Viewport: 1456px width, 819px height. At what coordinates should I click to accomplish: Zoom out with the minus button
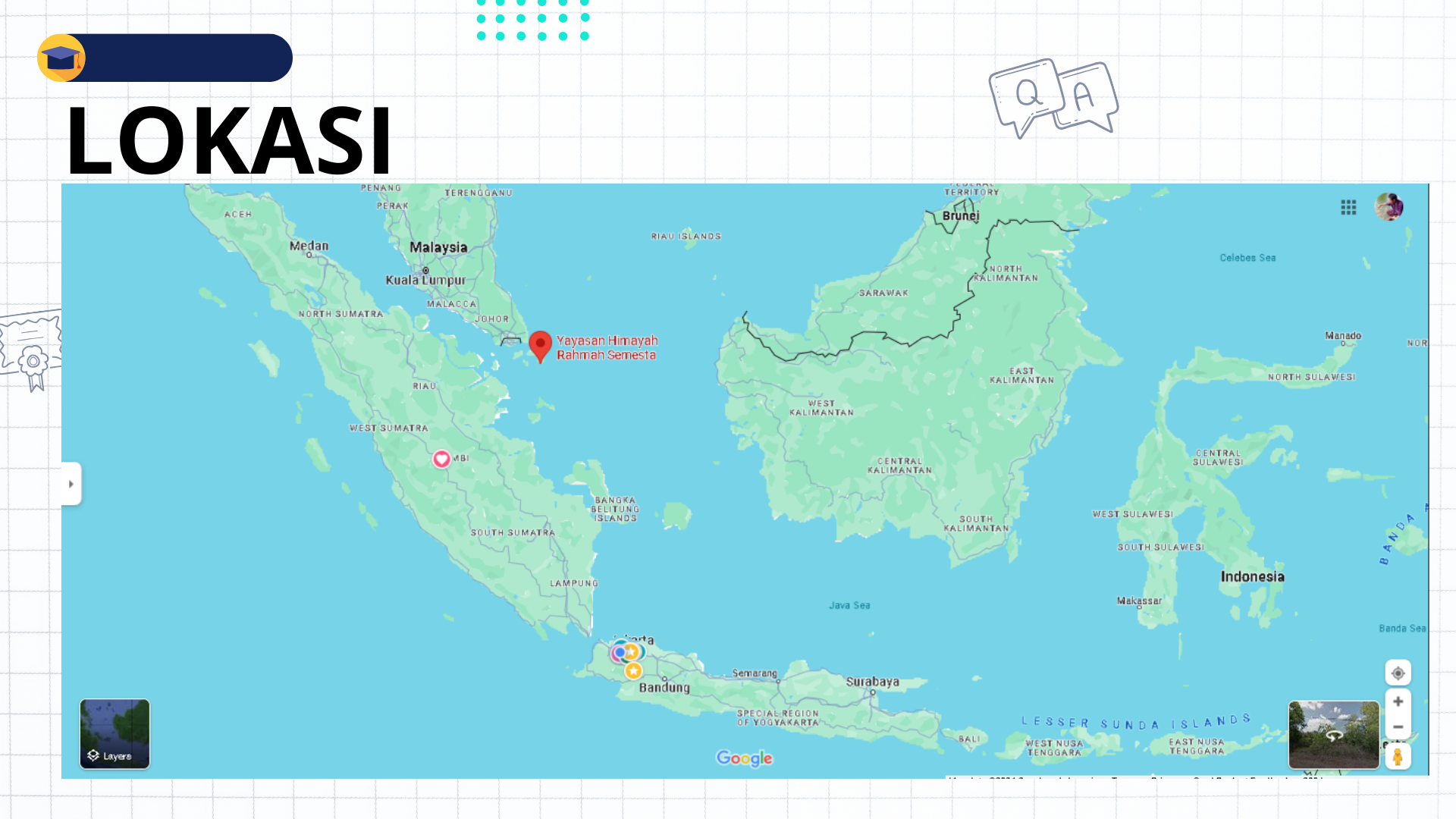(1398, 726)
